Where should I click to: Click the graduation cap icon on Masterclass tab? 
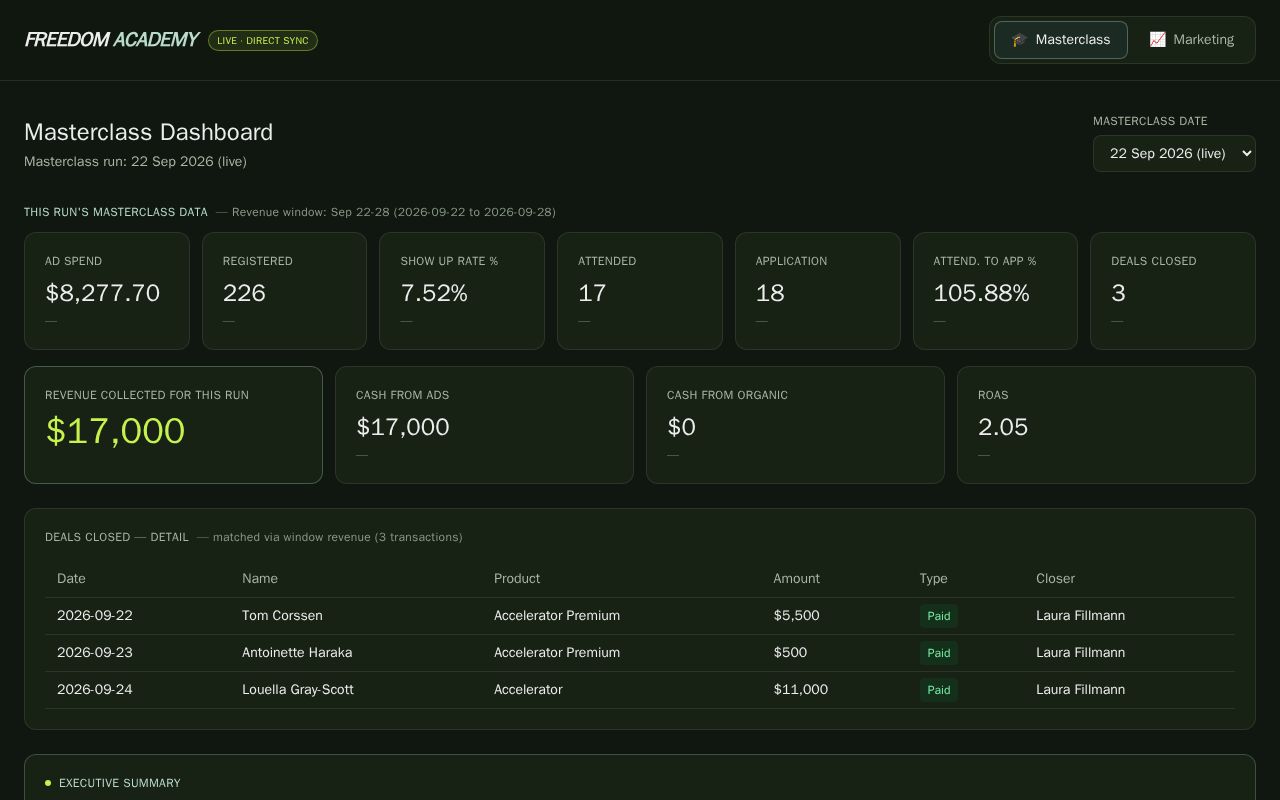(x=1019, y=40)
